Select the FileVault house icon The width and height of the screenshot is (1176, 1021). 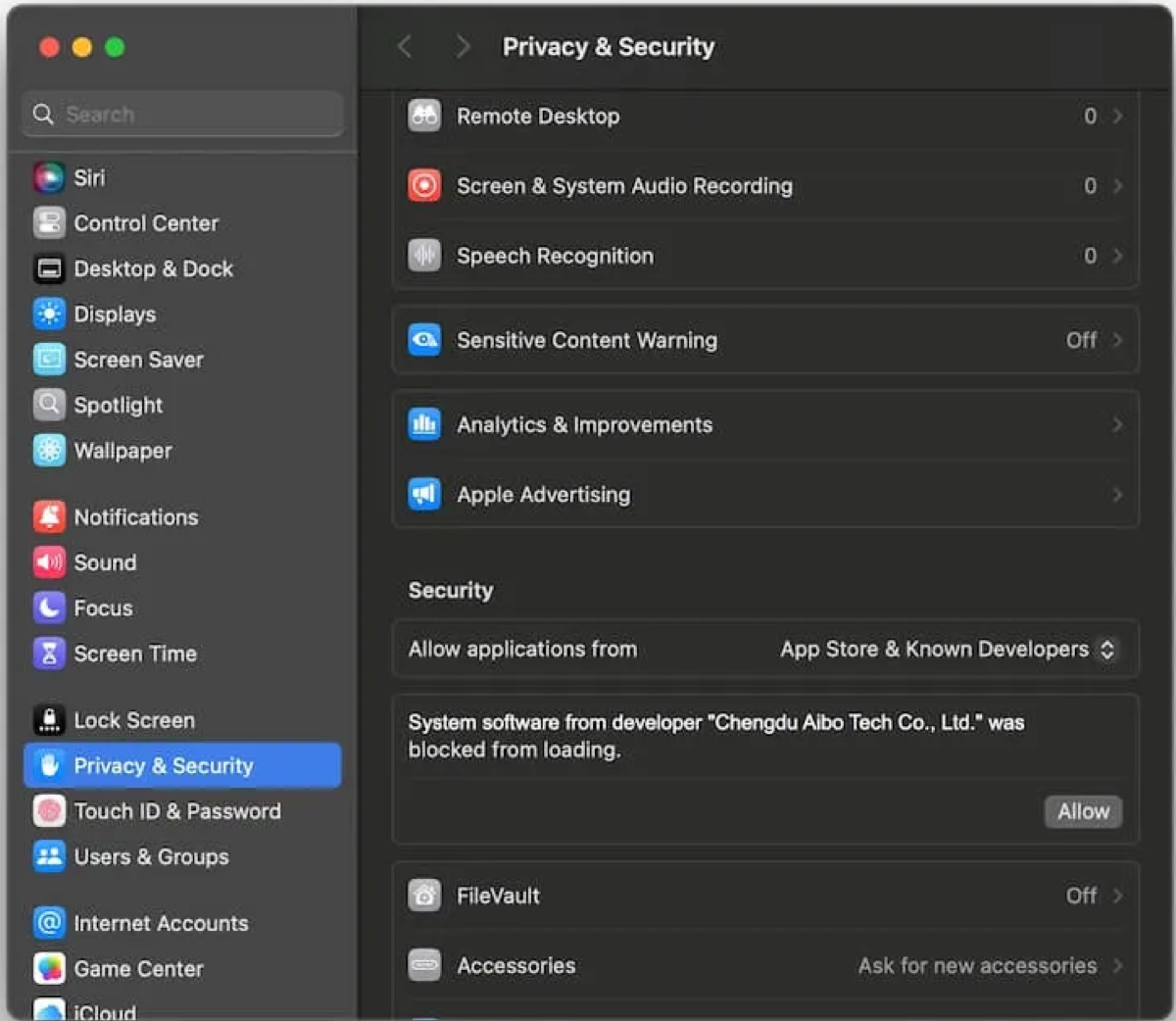424,895
